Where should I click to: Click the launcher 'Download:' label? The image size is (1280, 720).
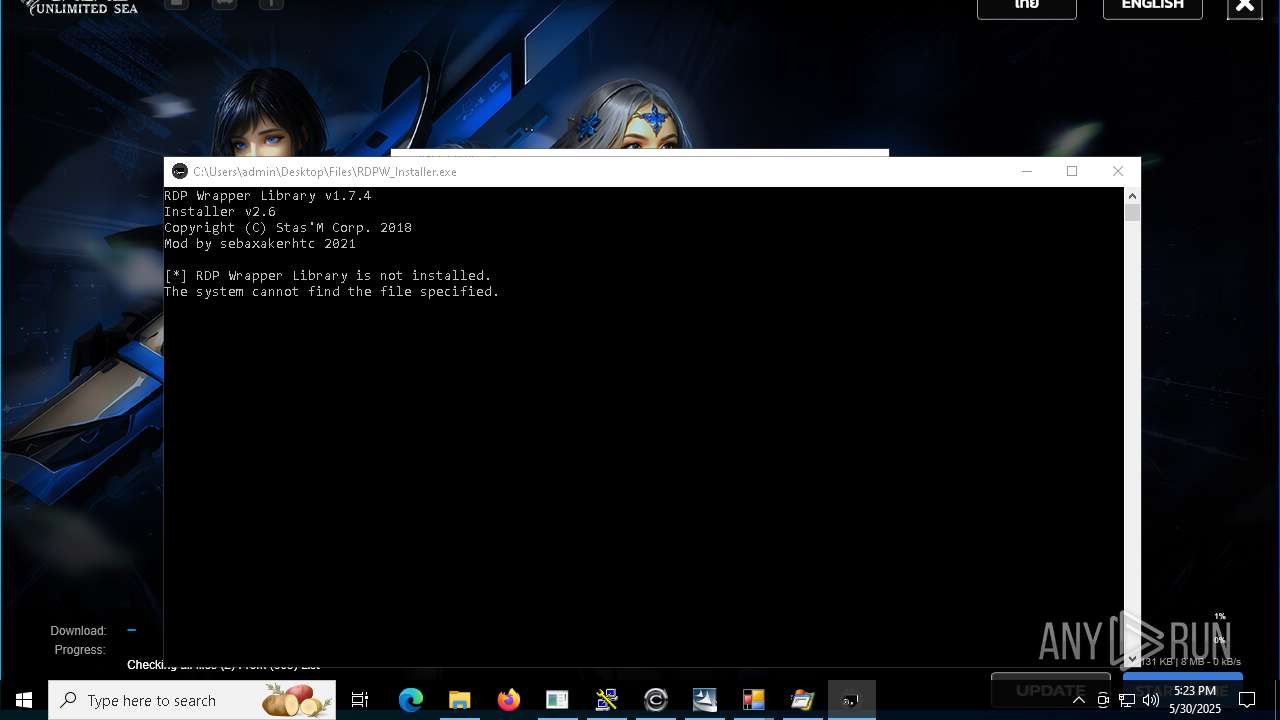pyautogui.click(x=78, y=631)
